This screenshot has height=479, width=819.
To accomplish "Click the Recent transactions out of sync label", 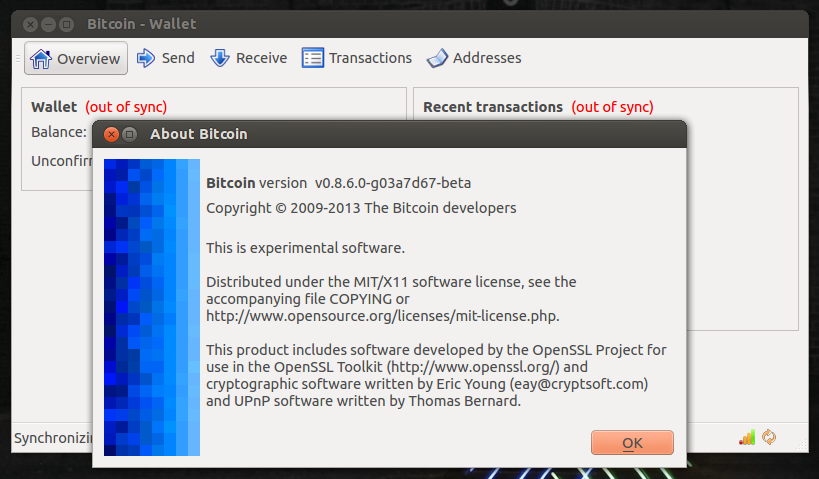I will pyautogui.click(x=612, y=107).
